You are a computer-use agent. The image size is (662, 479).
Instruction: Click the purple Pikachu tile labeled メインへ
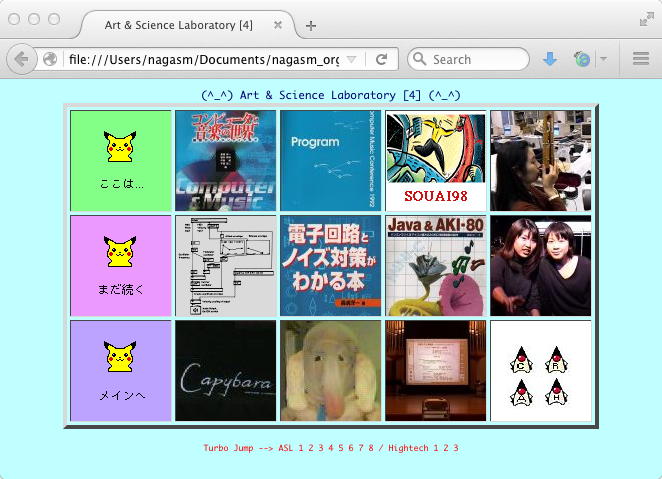pyautogui.click(x=121, y=371)
